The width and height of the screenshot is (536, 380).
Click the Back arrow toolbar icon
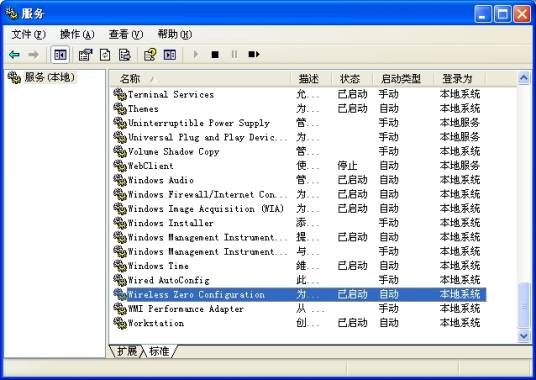pos(14,55)
